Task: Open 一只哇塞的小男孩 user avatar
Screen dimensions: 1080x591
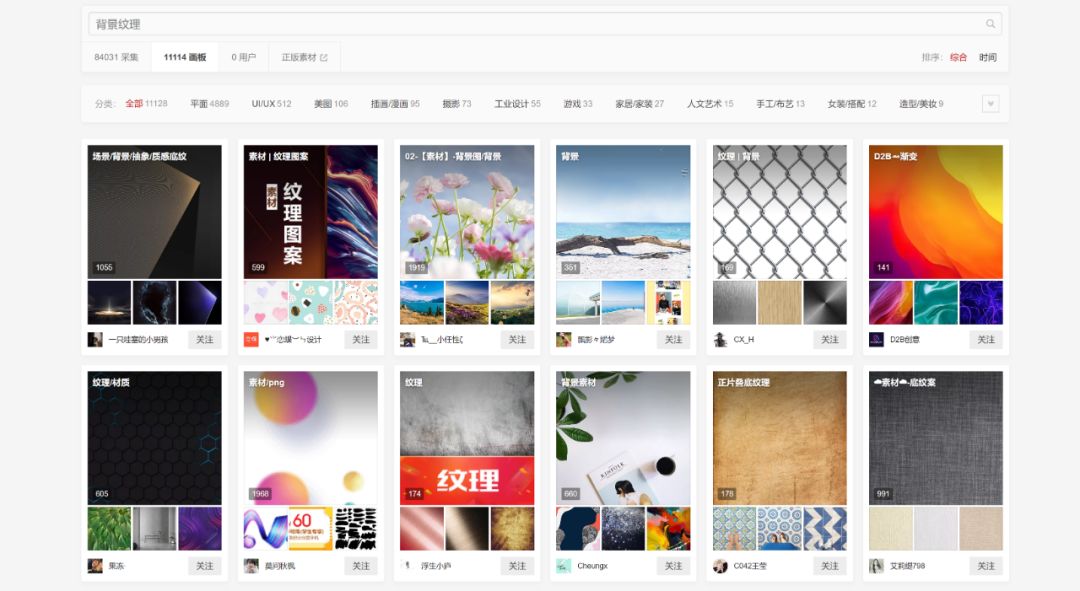Action: click(95, 340)
